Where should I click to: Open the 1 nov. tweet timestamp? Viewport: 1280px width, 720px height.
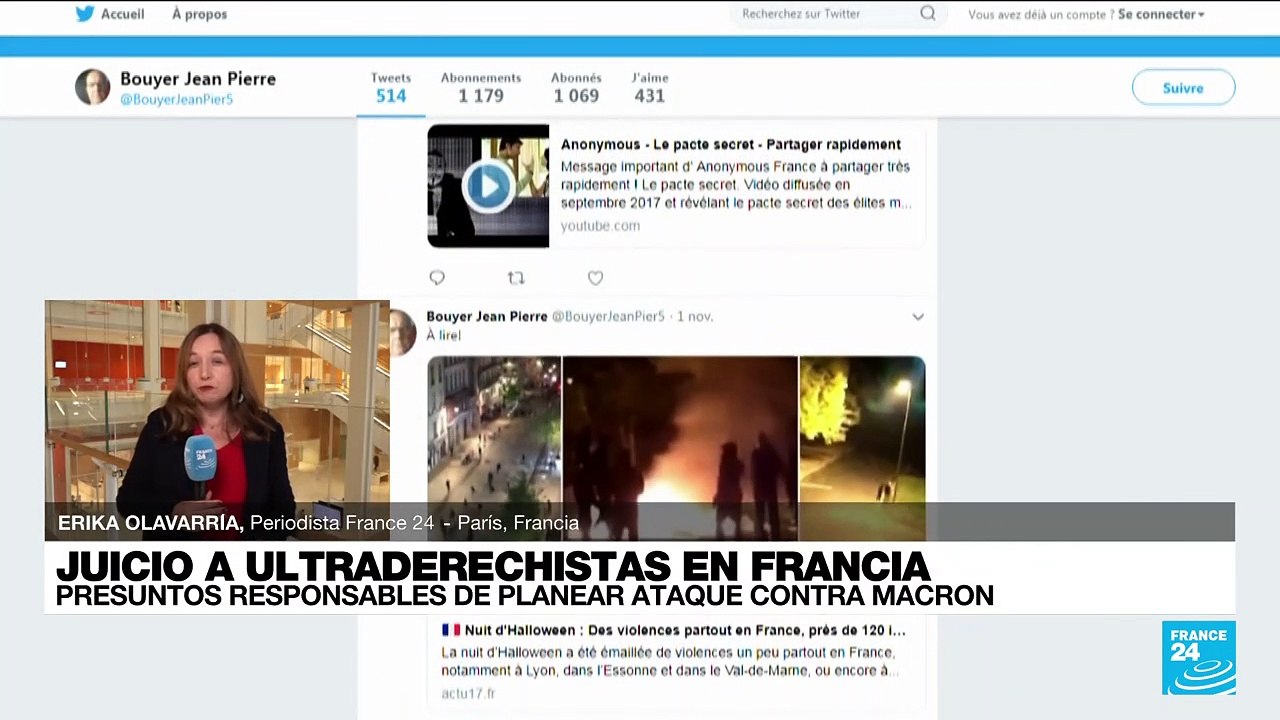coord(695,316)
